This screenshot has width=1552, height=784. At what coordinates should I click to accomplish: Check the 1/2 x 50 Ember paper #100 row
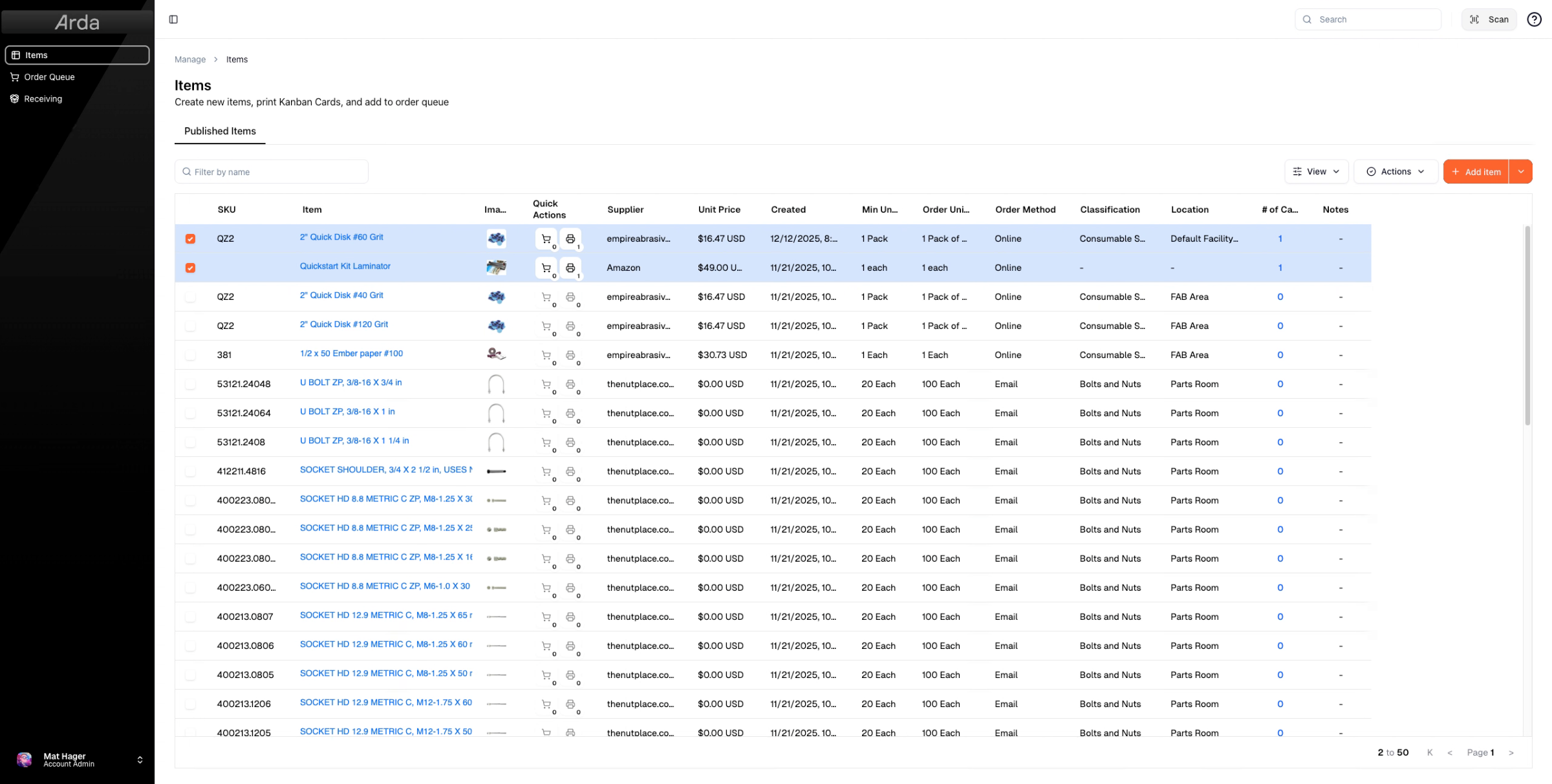click(190, 355)
